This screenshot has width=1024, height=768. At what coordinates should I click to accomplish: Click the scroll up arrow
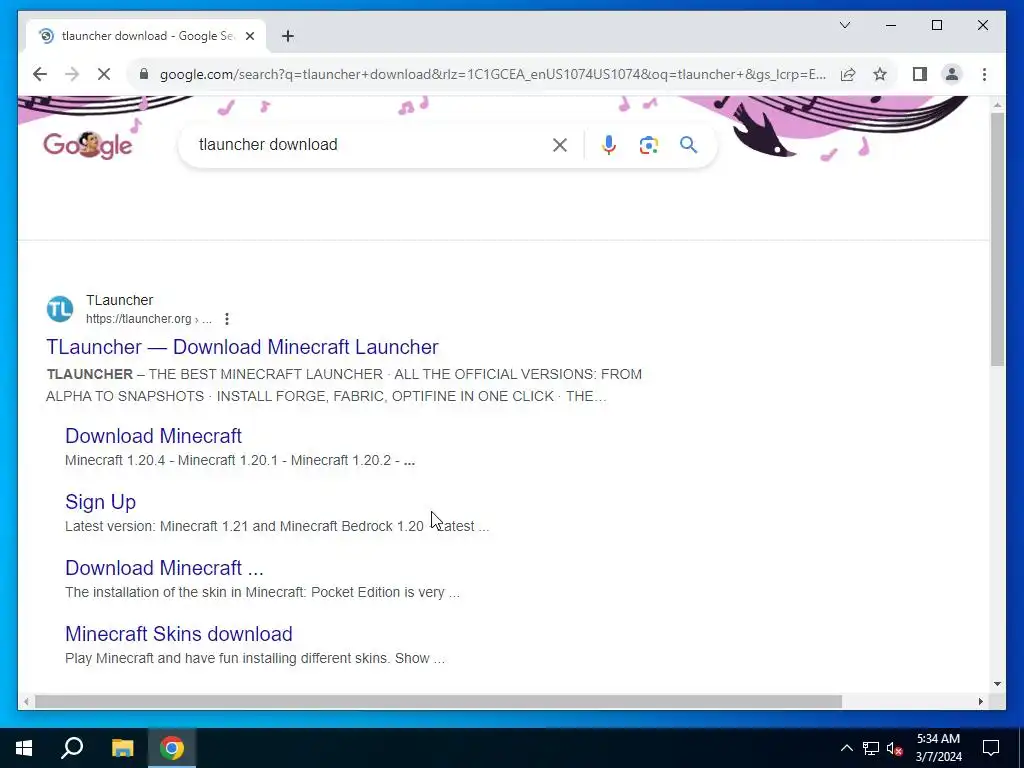(997, 104)
